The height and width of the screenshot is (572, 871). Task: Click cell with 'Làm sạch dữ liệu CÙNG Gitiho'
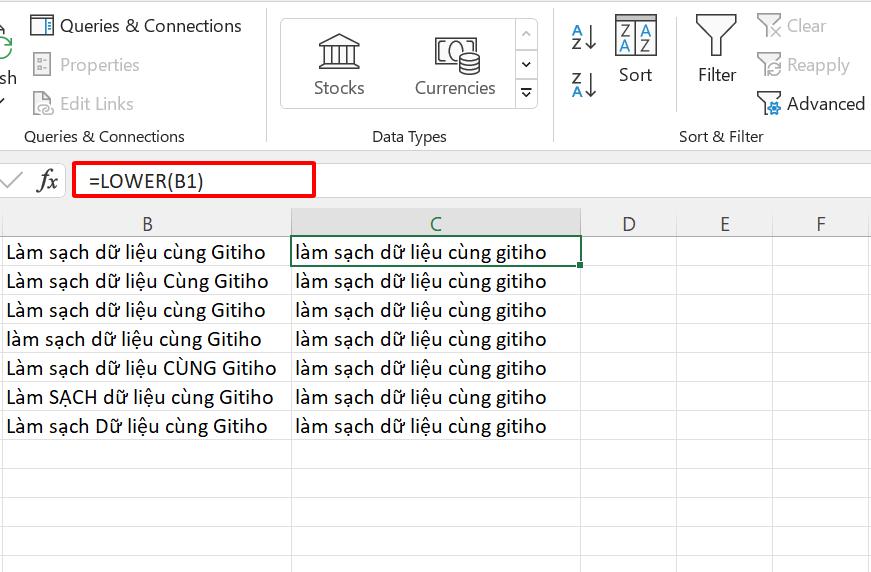coord(141,368)
